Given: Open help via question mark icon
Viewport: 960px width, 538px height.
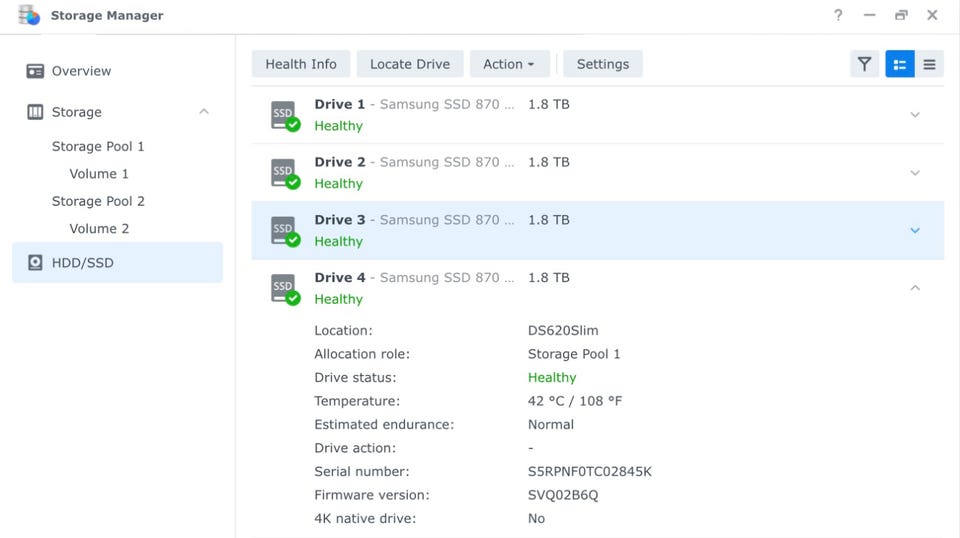Looking at the screenshot, I should pos(838,15).
